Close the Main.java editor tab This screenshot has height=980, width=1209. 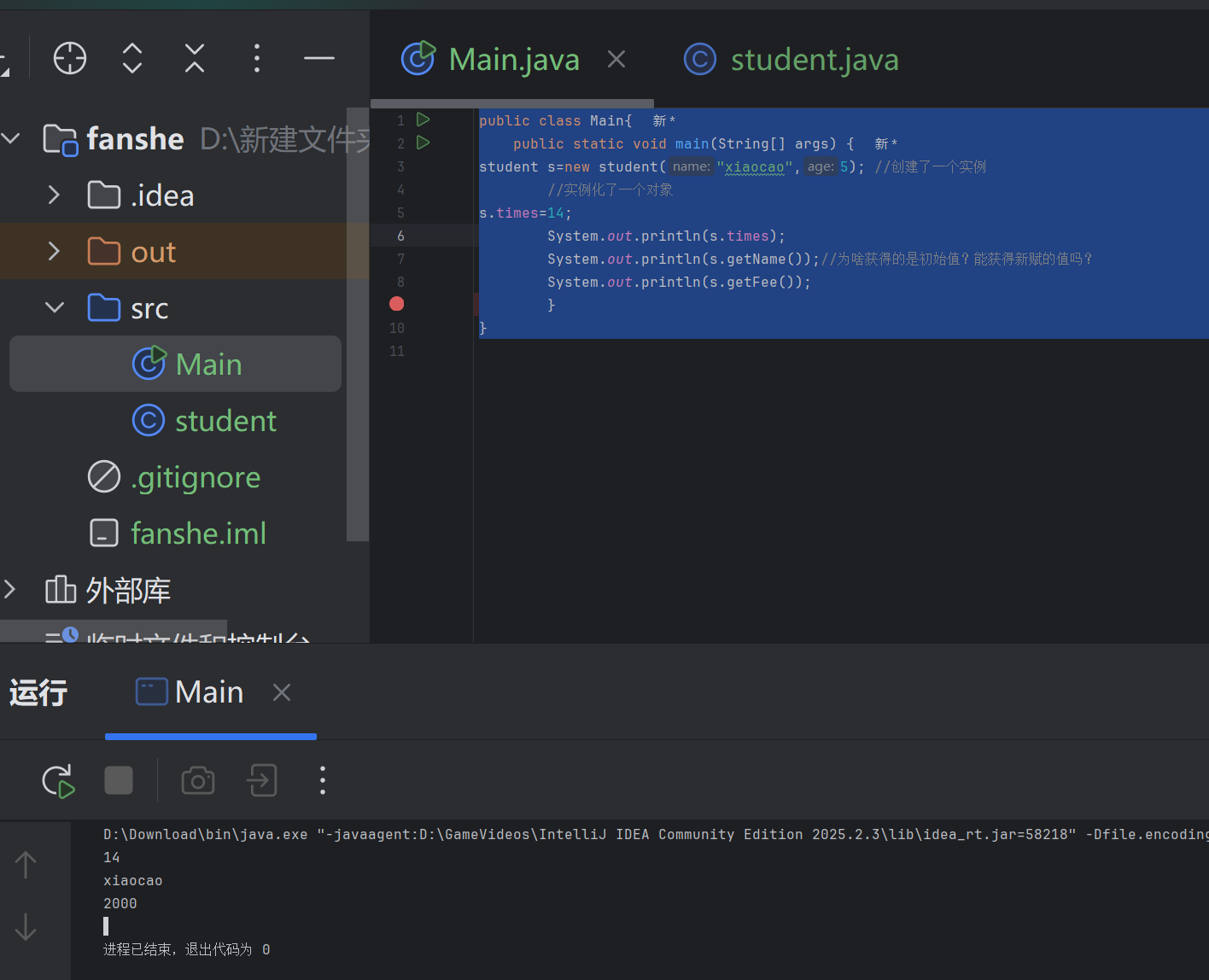[616, 59]
